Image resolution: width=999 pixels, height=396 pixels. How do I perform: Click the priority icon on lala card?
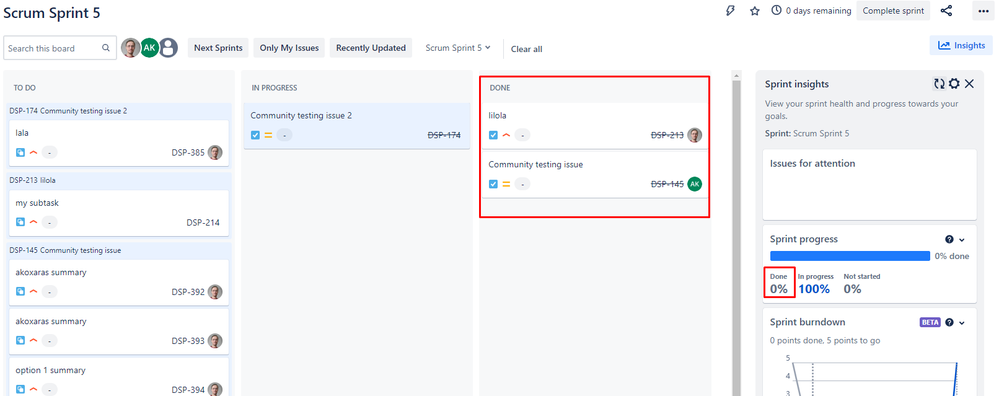pos(33,153)
